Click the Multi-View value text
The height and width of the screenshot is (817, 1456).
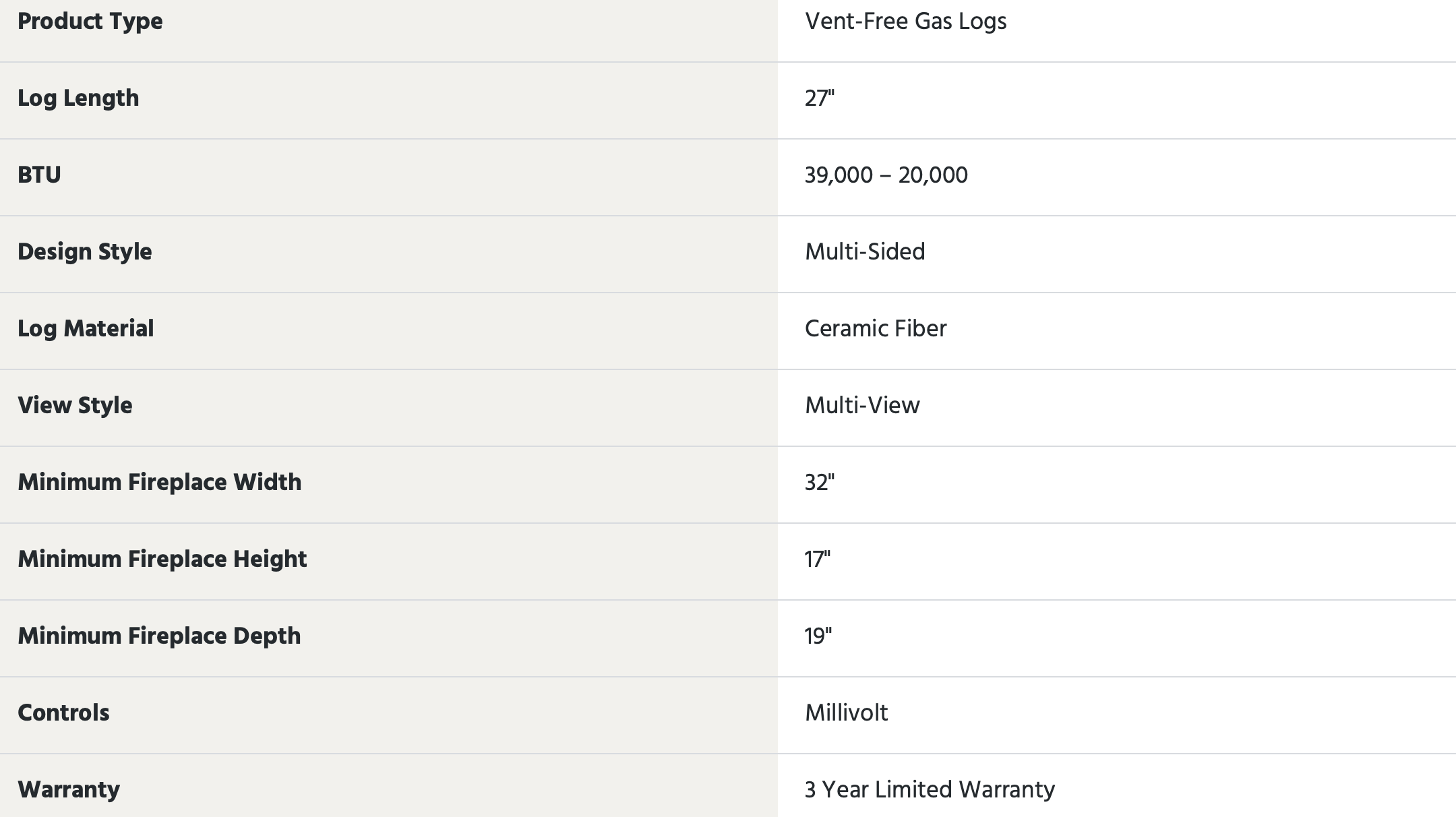coord(862,406)
